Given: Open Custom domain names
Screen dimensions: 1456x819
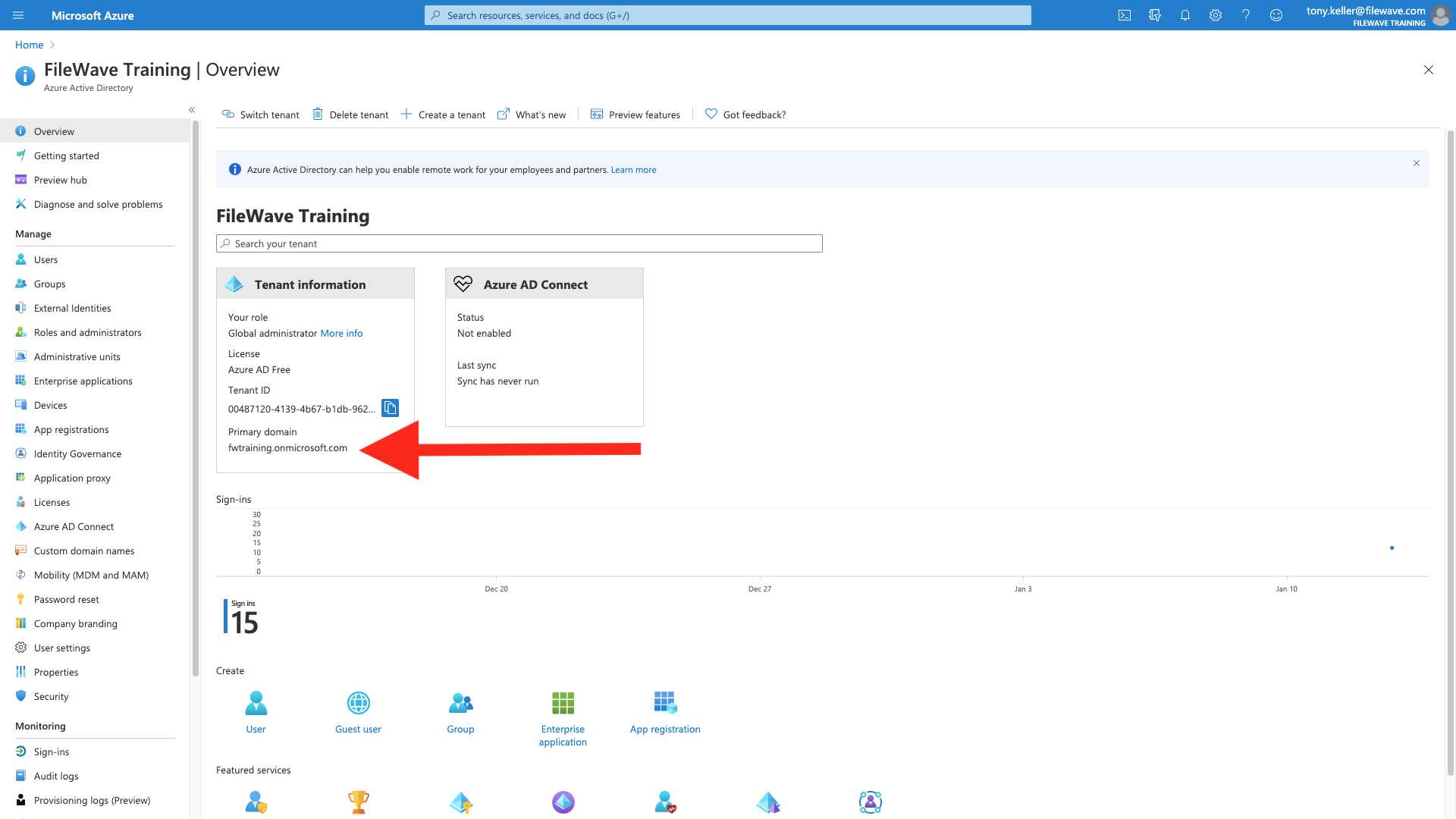Looking at the screenshot, I should [x=95, y=551].
